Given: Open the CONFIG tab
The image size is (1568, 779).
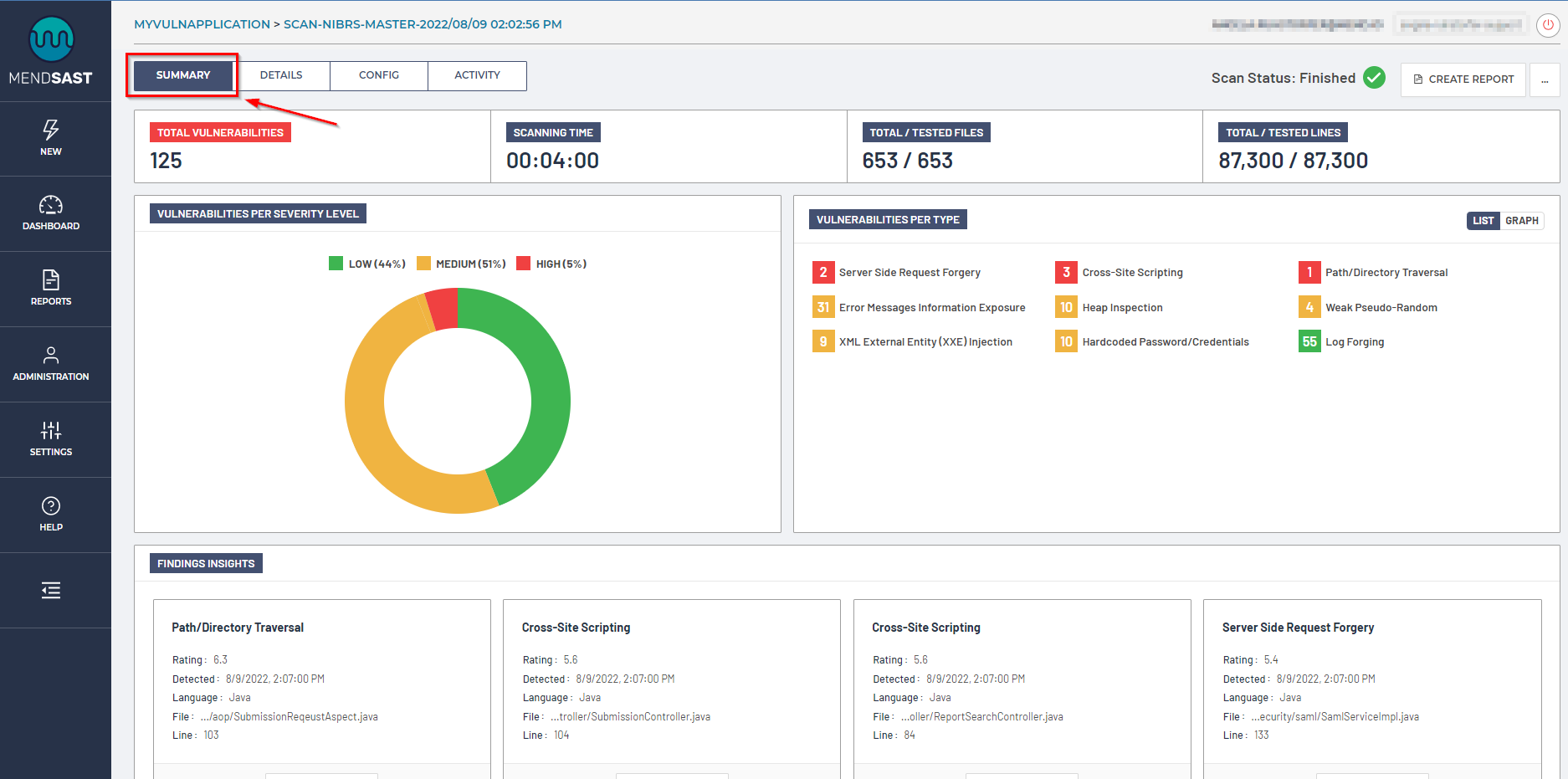Looking at the screenshot, I should click(379, 75).
